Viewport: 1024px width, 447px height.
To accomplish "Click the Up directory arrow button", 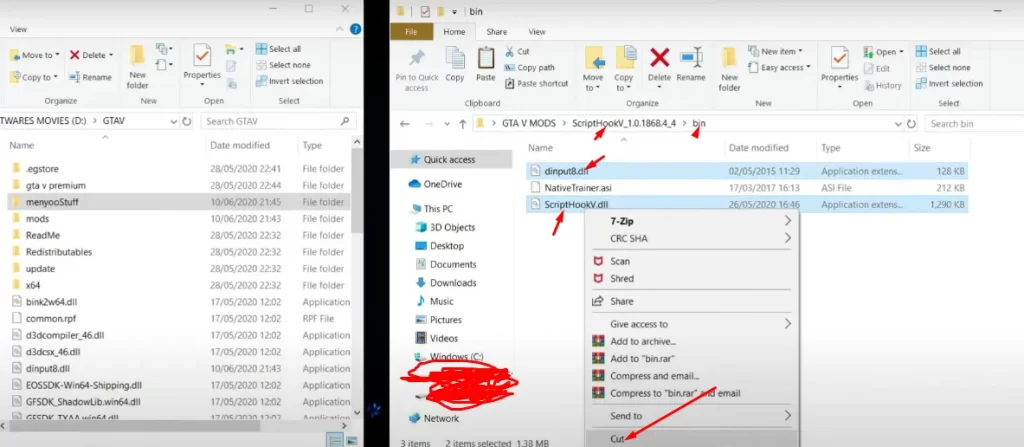I will [462, 124].
